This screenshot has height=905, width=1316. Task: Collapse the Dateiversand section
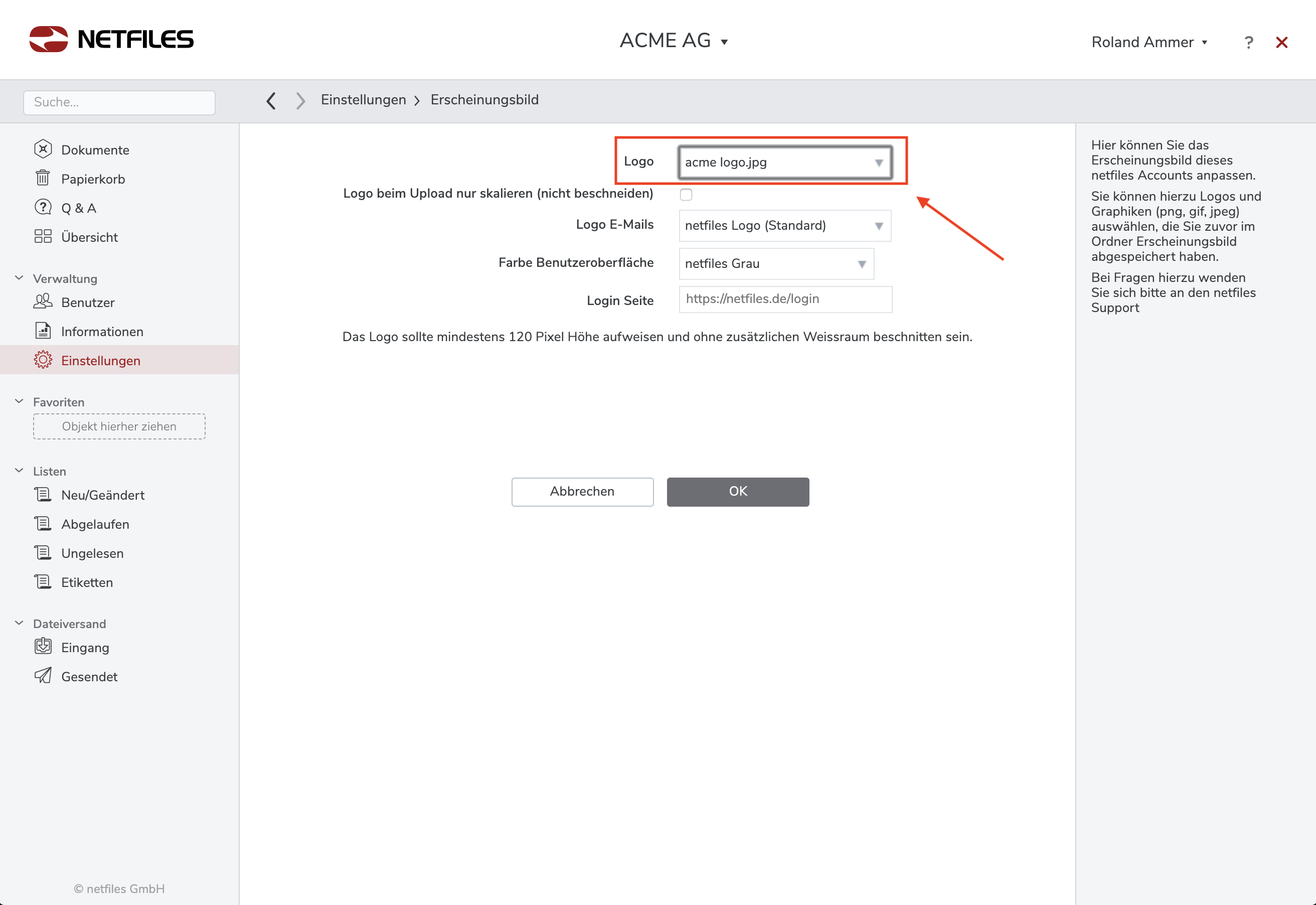[19, 623]
